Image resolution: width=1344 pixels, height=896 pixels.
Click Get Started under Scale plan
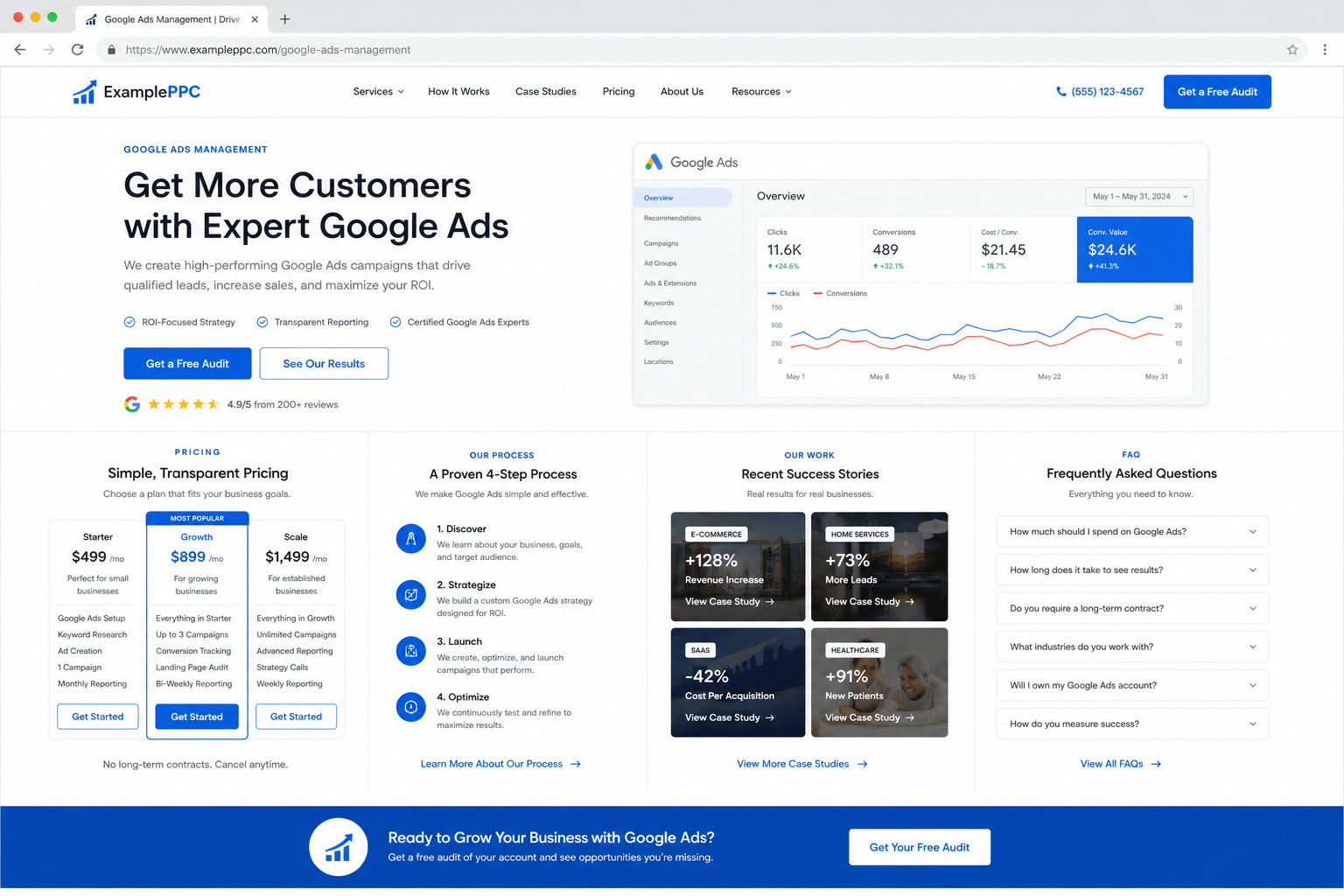(x=296, y=717)
